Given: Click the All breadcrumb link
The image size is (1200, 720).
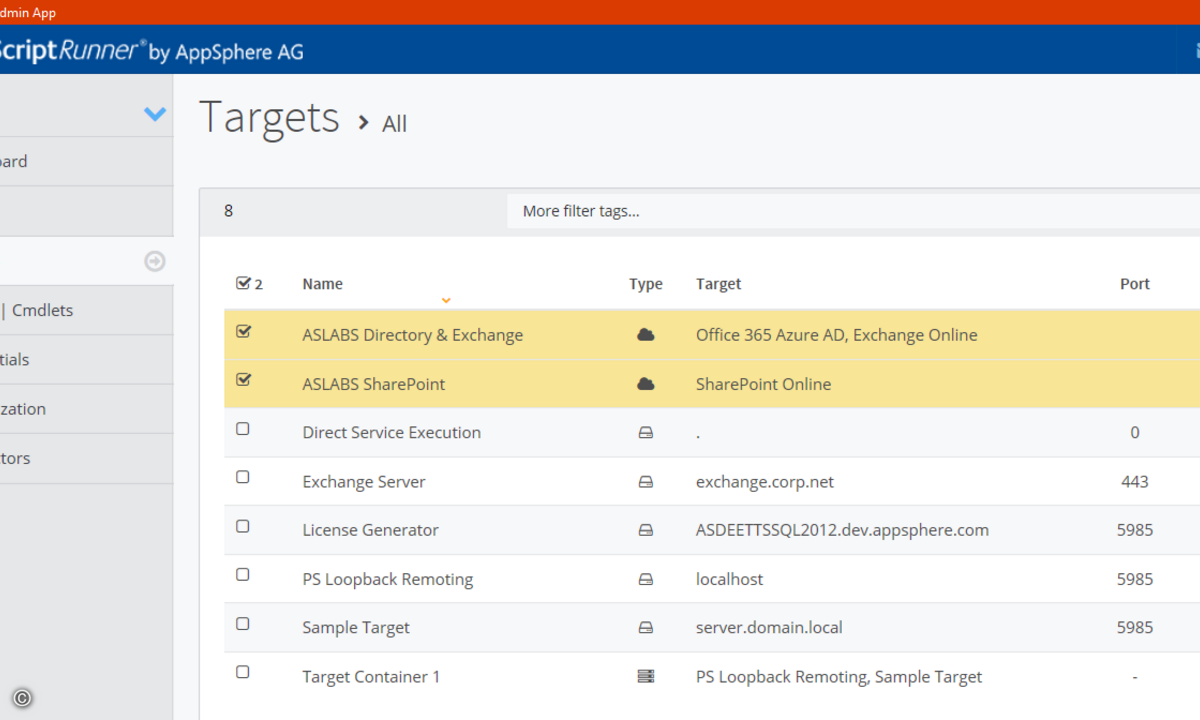Looking at the screenshot, I should [x=395, y=124].
